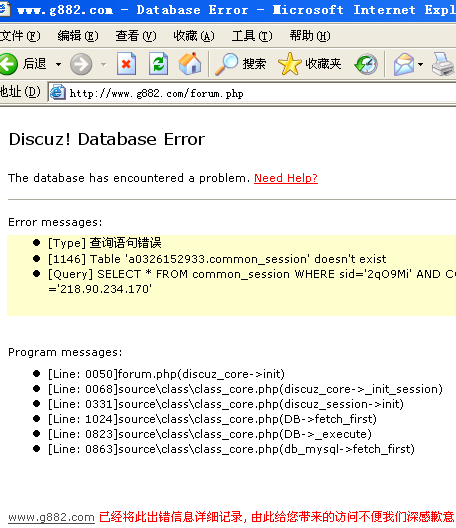Open Favorites star toolbar button

click(309, 64)
